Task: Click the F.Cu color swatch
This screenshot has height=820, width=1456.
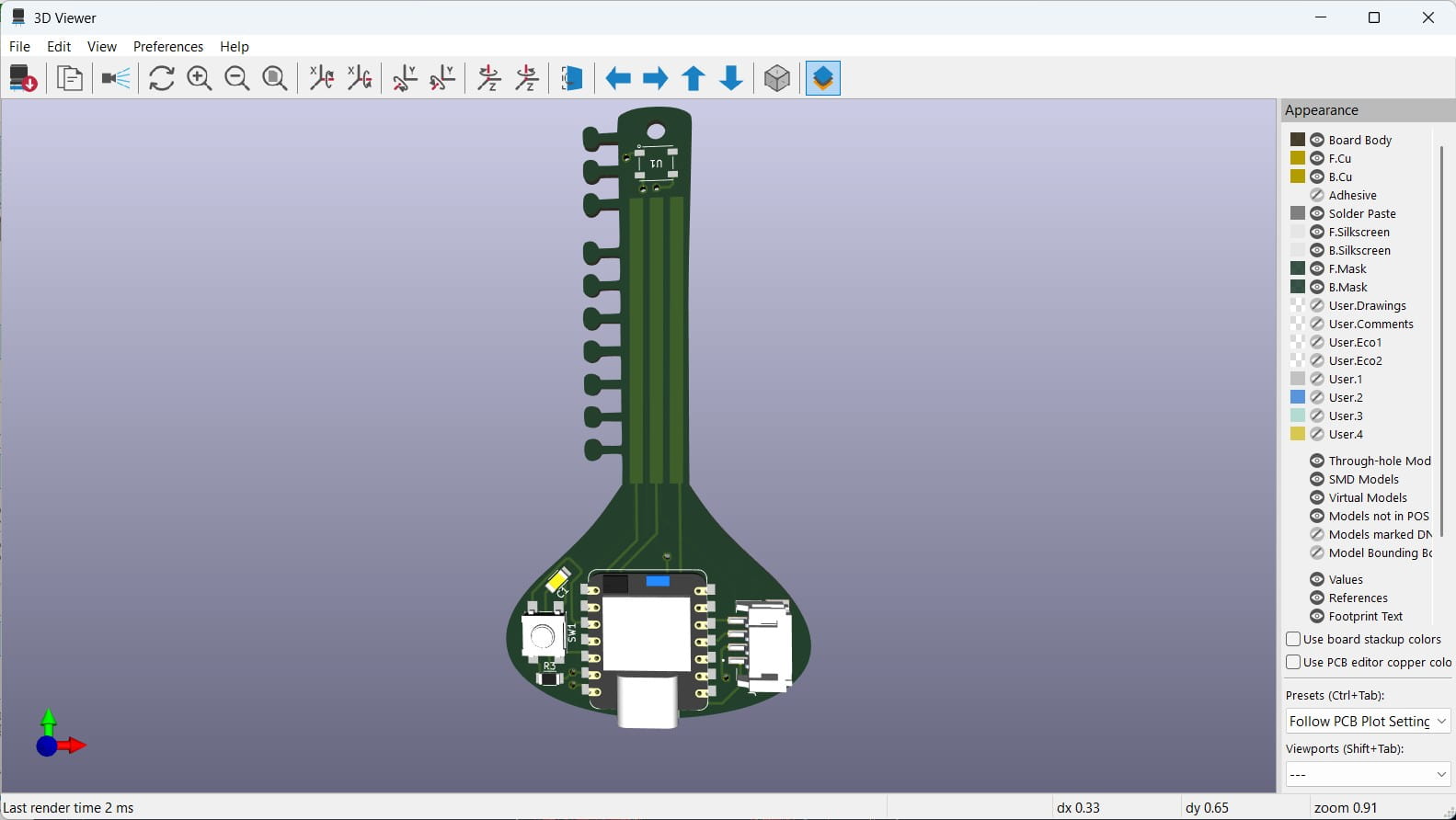Action: click(1298, 158)
